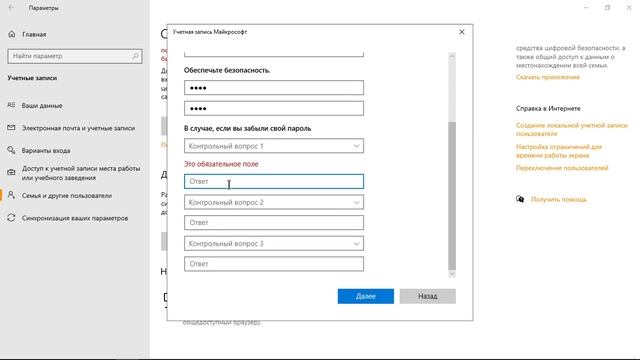640x360 pixels.
Task: Click answer field under question 3
Action: [274, 264]
